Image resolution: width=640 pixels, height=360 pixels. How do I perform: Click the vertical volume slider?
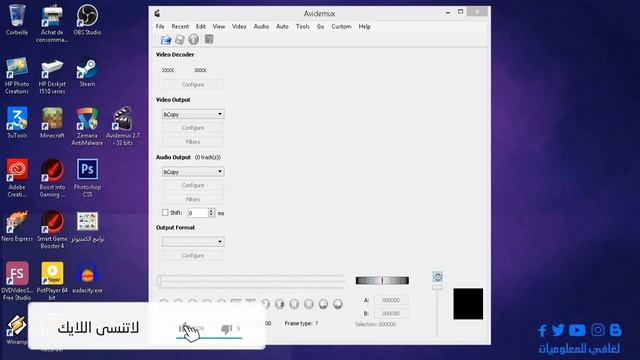437,311
